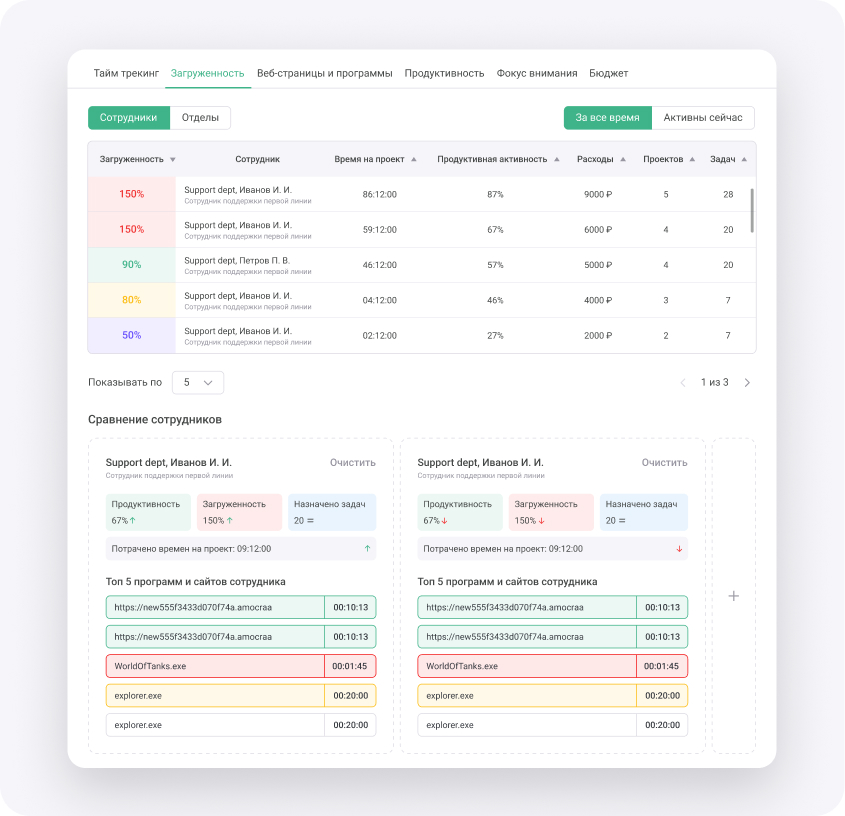Click table vertical scrollbar
Viewport: 845px width, 816px height.
[752, 210]
